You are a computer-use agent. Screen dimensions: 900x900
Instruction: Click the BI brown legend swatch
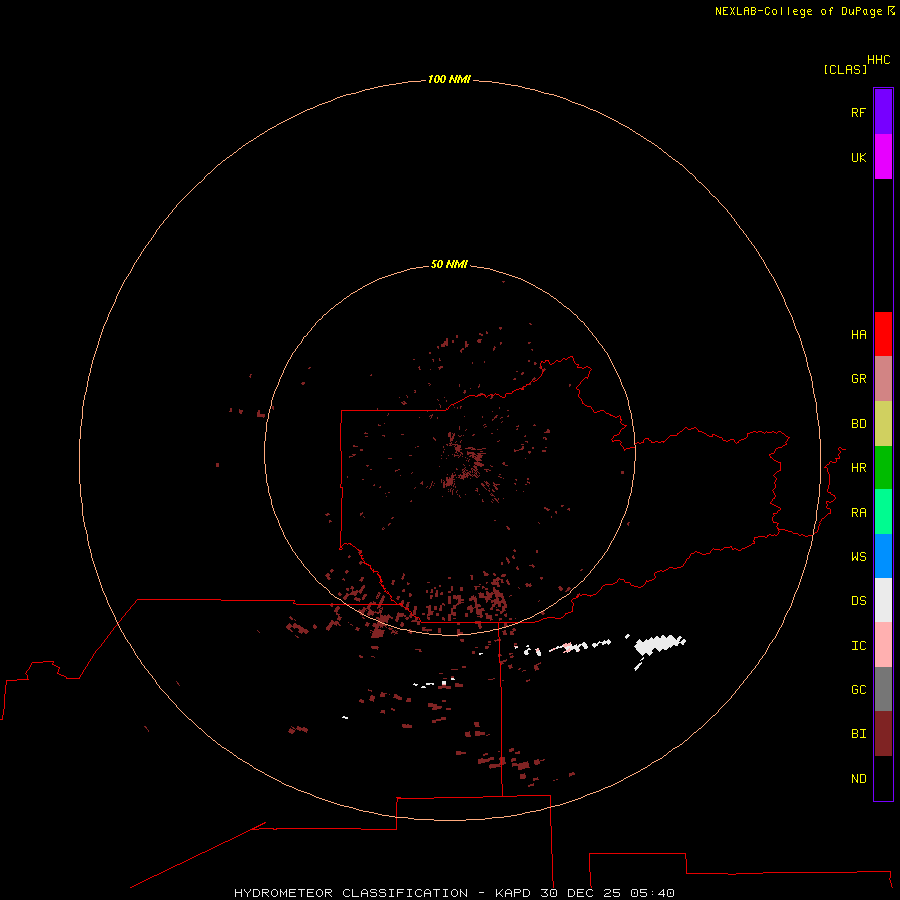(883, 734)
